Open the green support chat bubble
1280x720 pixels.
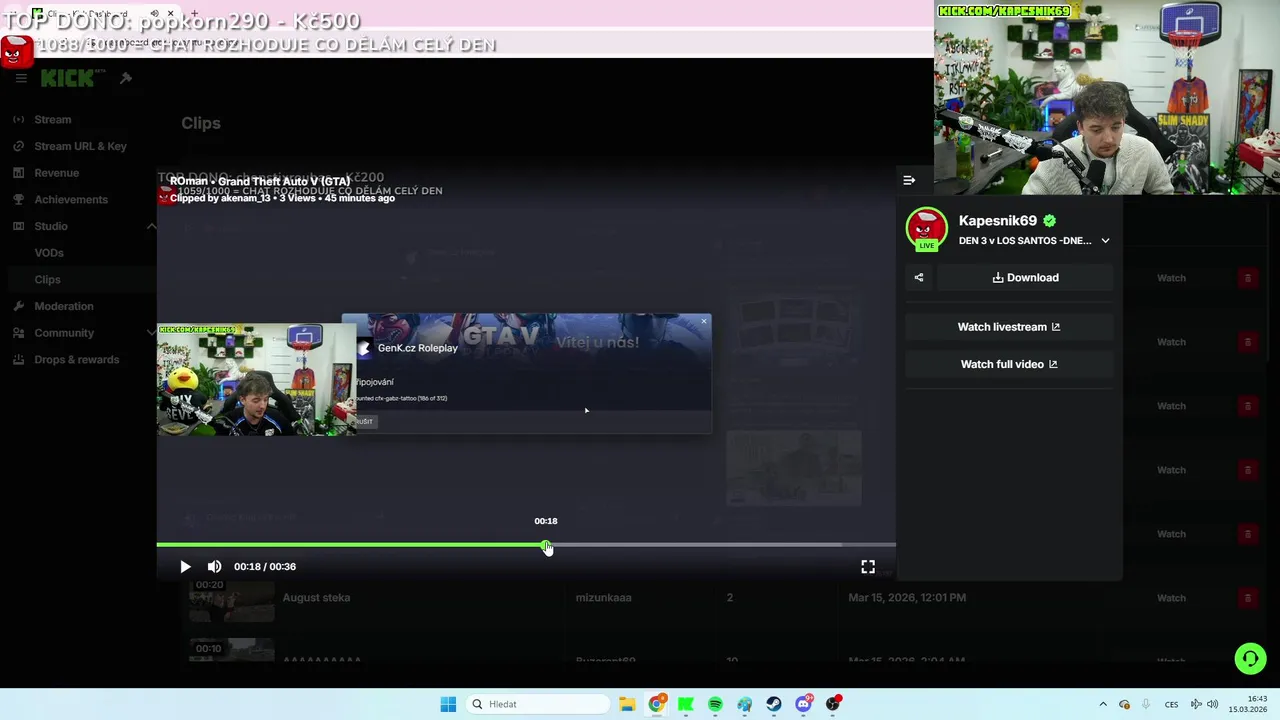point(1250,658)
